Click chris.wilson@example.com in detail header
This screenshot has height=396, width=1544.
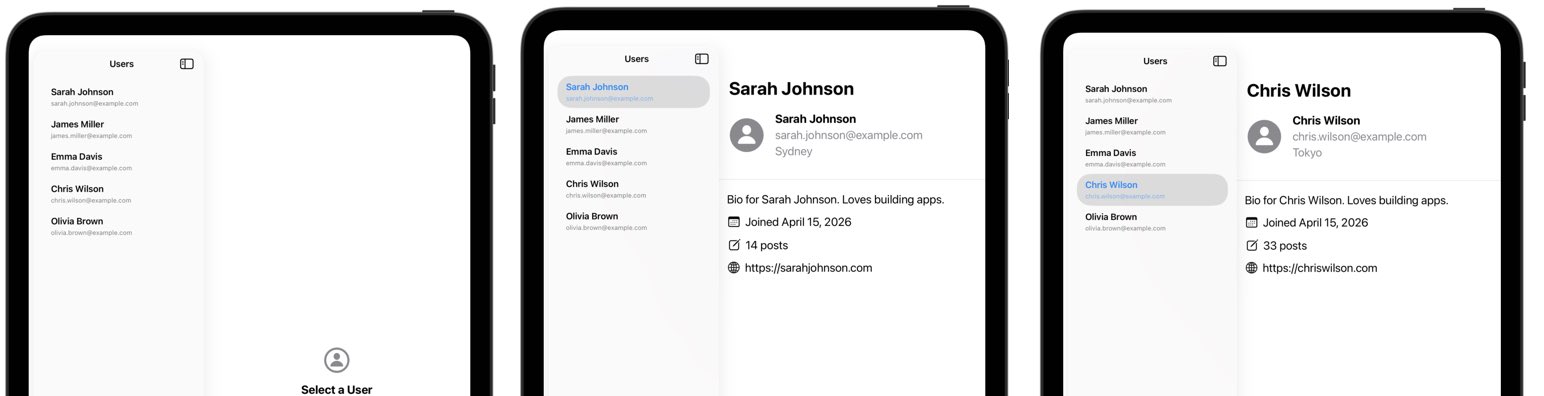1359,137
